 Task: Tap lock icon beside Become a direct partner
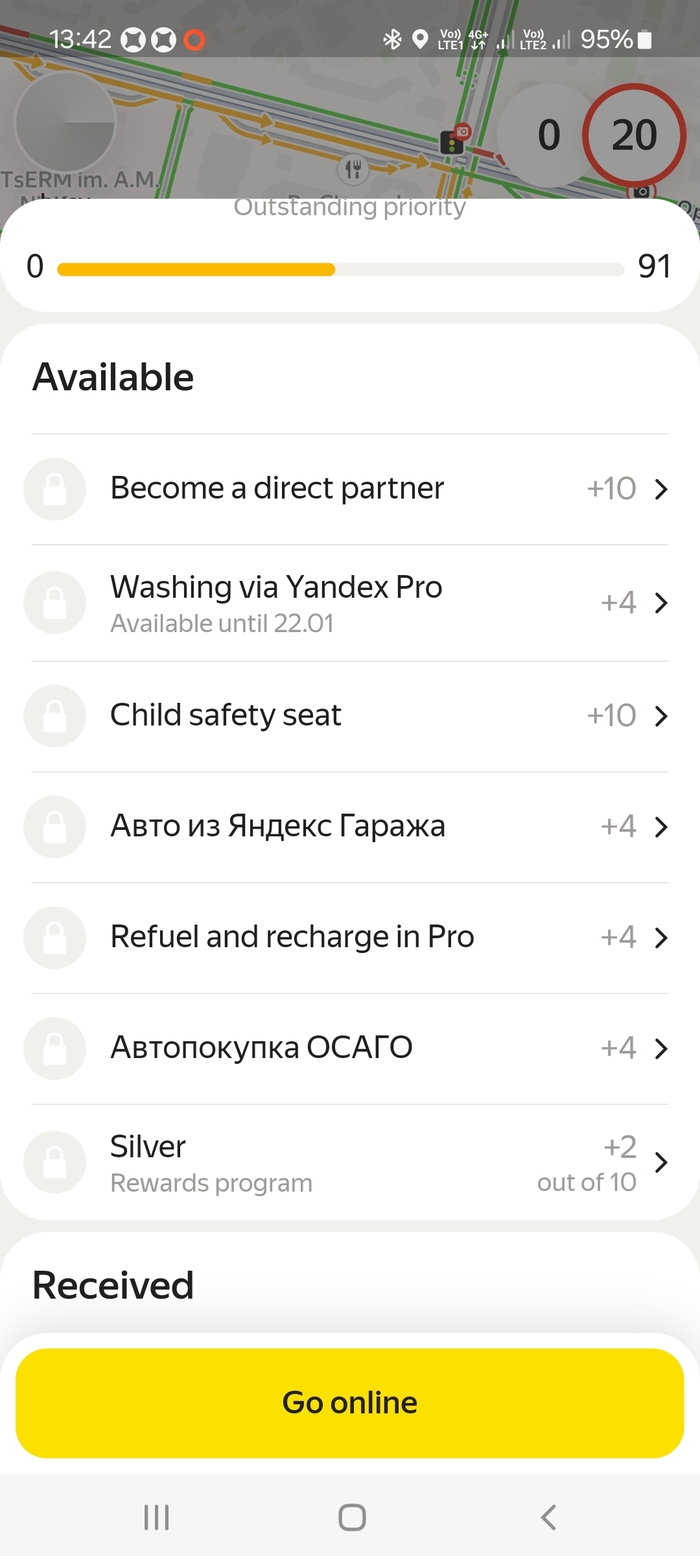click(55, 489)
